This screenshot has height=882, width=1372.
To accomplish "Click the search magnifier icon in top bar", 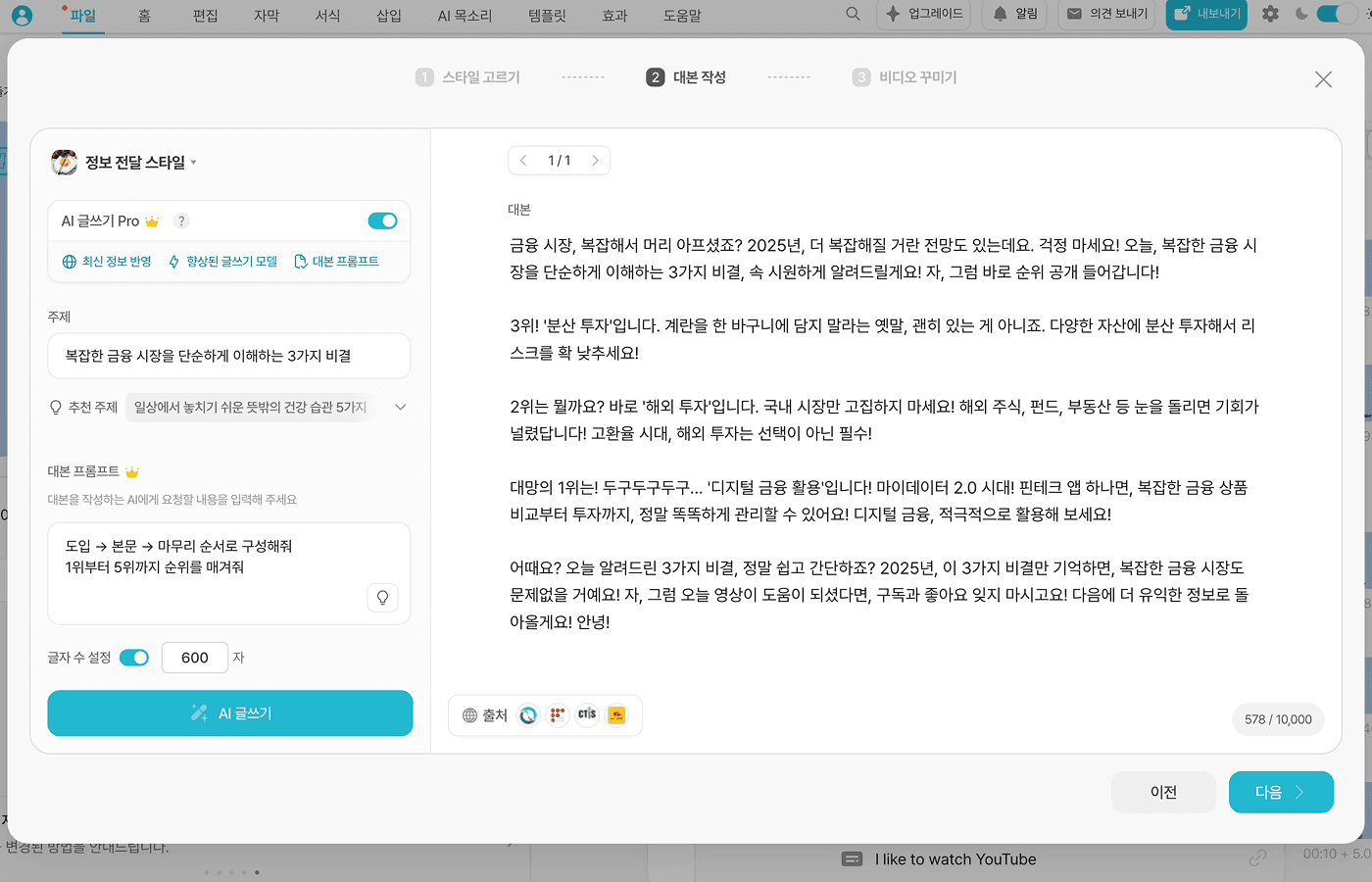I will tap(853, 14).
